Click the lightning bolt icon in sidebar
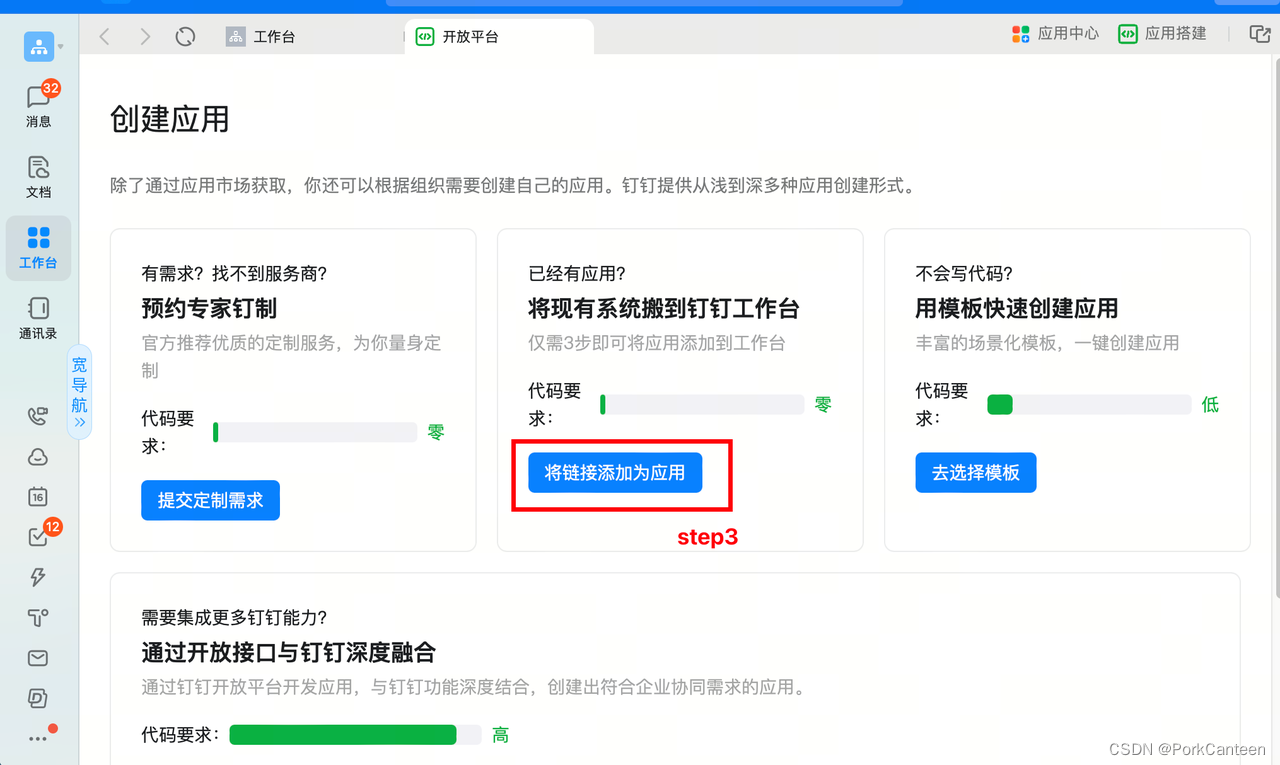Screen dimensions: 1280x765 pos(38,577)
